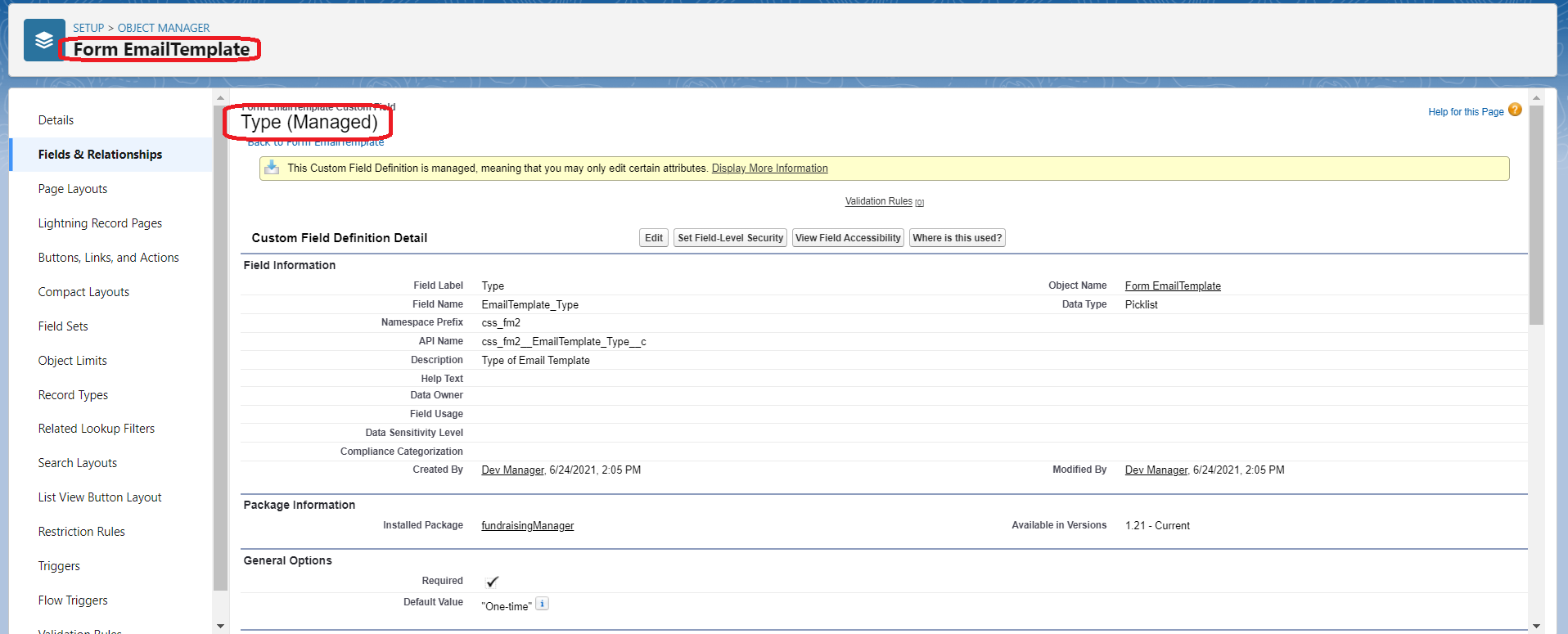Click the version text 1.21 - Current

coord(1157,526)
